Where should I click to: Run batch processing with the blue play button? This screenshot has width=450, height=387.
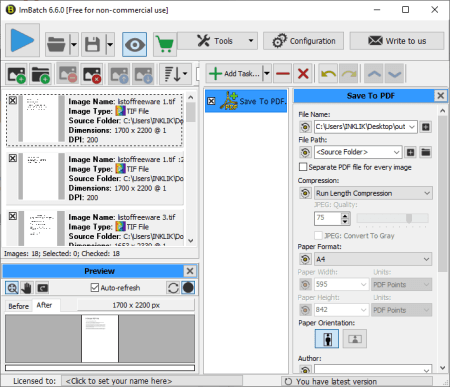[x=22, y=40]
